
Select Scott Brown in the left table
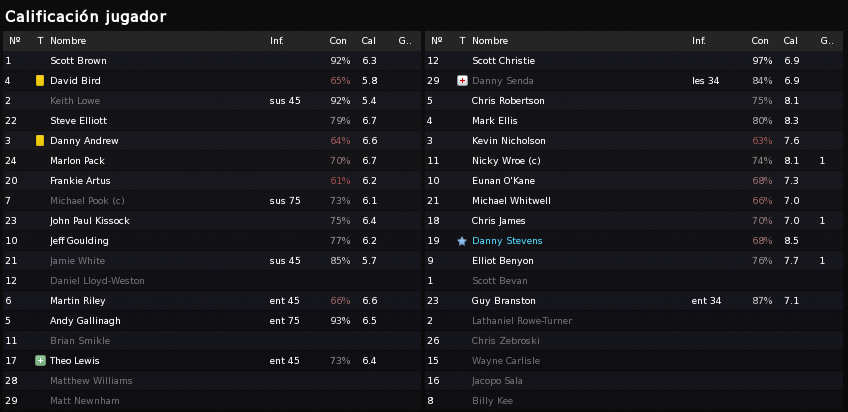pos(212,61)
